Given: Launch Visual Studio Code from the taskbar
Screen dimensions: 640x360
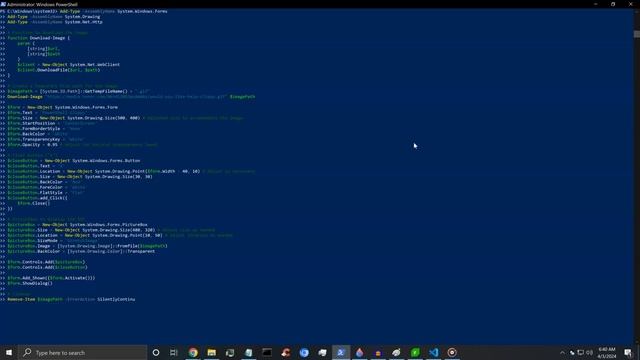Looking at the screenshot, I should coord(433,352).
